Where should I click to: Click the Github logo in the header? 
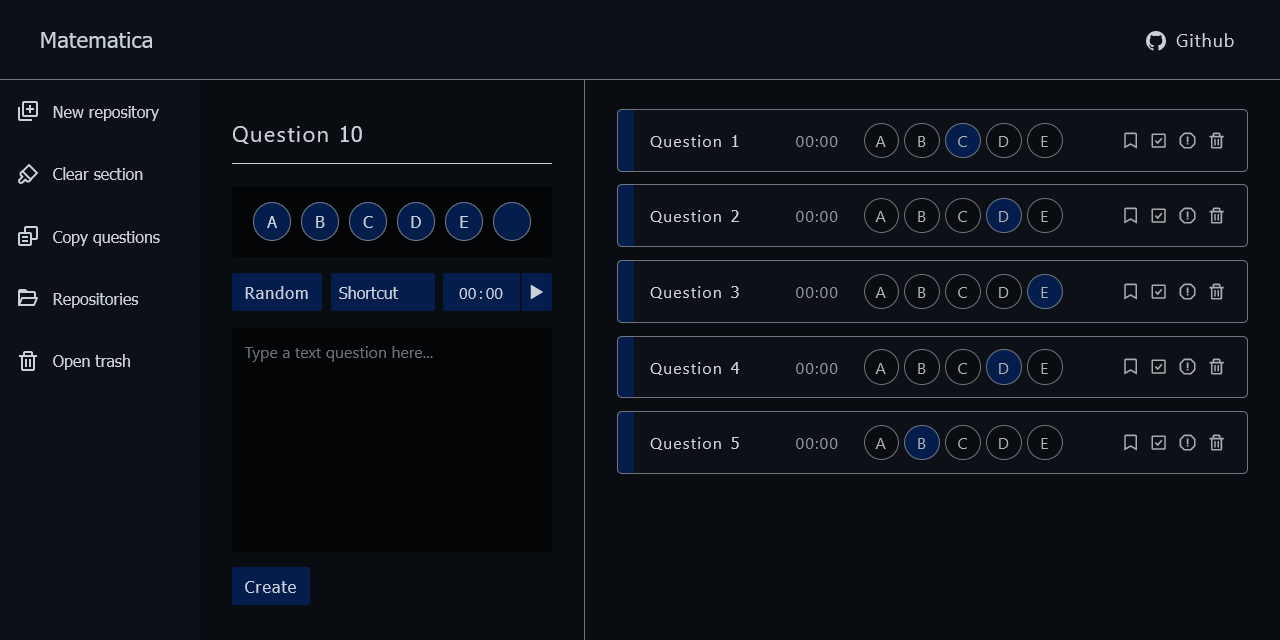click(x=1155, y=41)
